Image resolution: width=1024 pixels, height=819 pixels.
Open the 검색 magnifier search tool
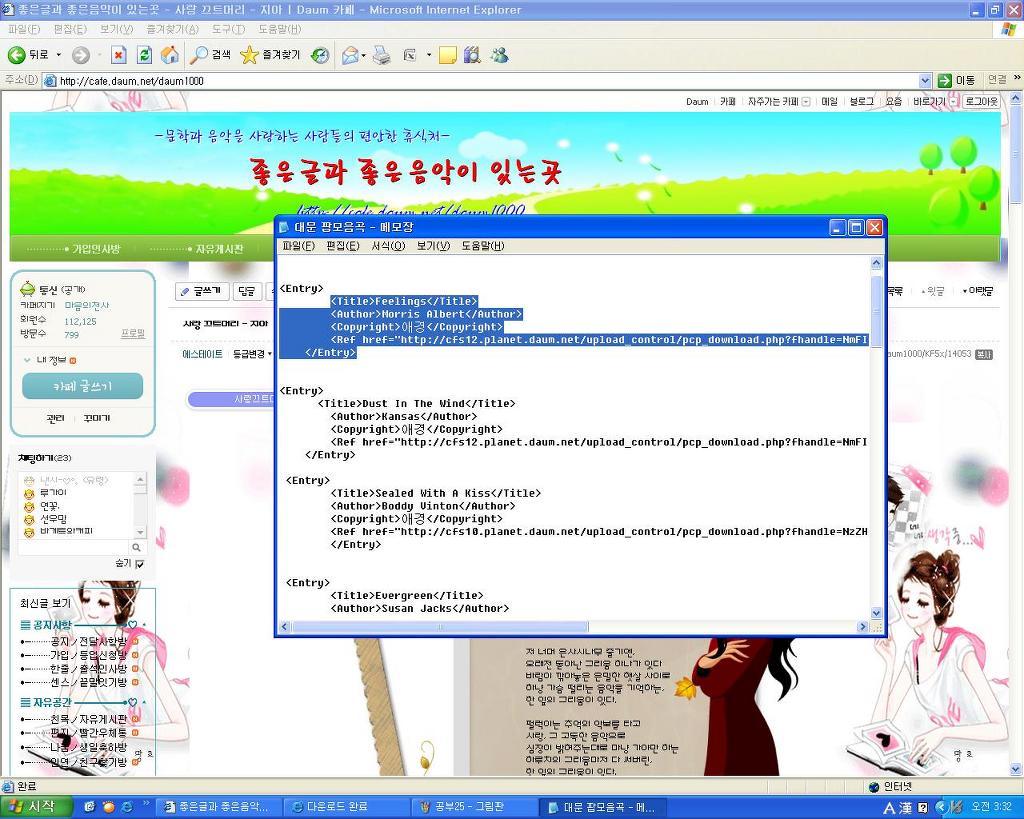click(x=211, y=55)
